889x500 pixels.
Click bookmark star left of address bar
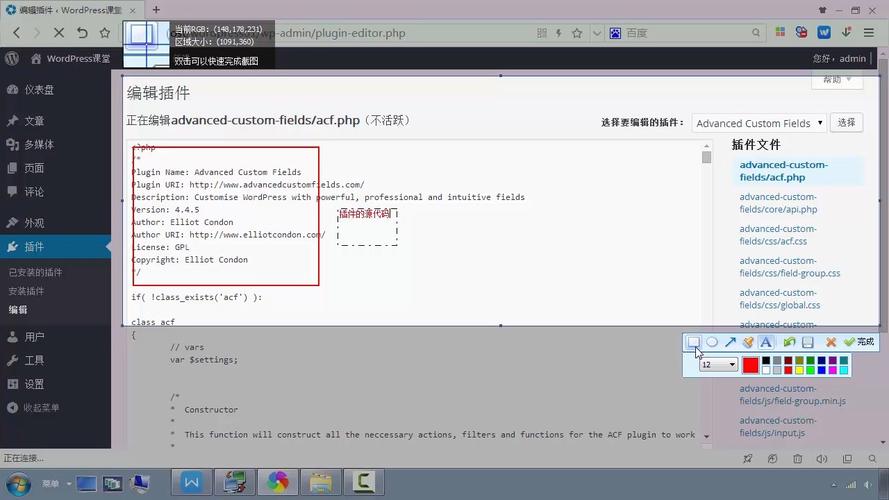(x=105, y=33)
